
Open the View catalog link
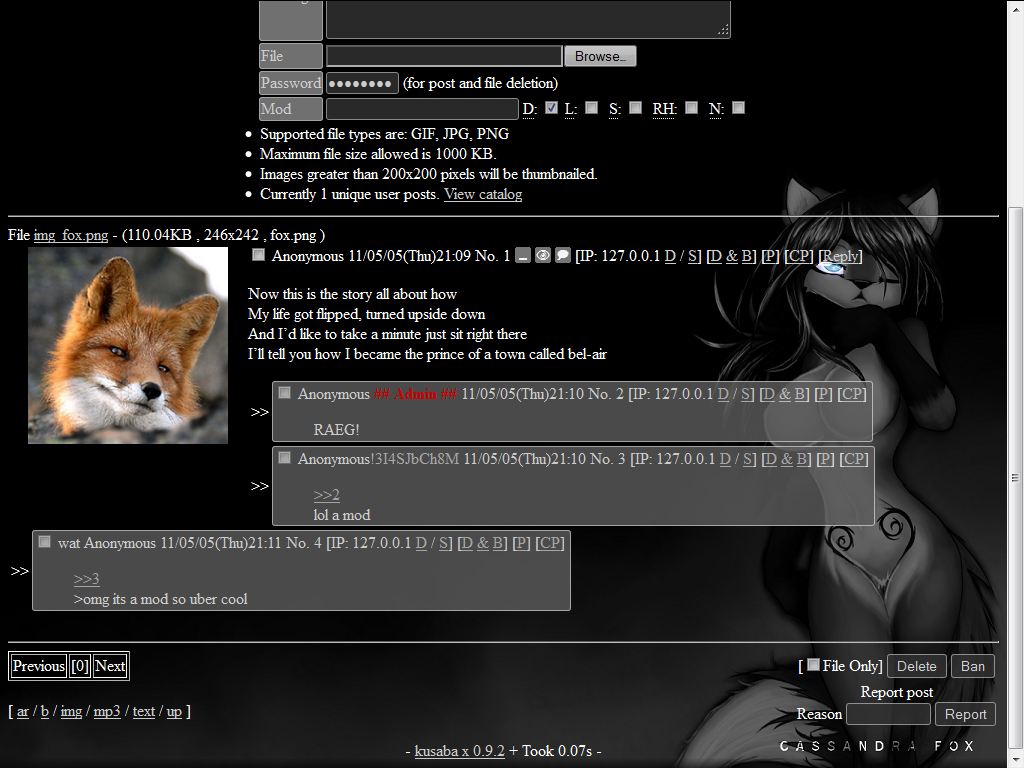[x=483, y=194]
